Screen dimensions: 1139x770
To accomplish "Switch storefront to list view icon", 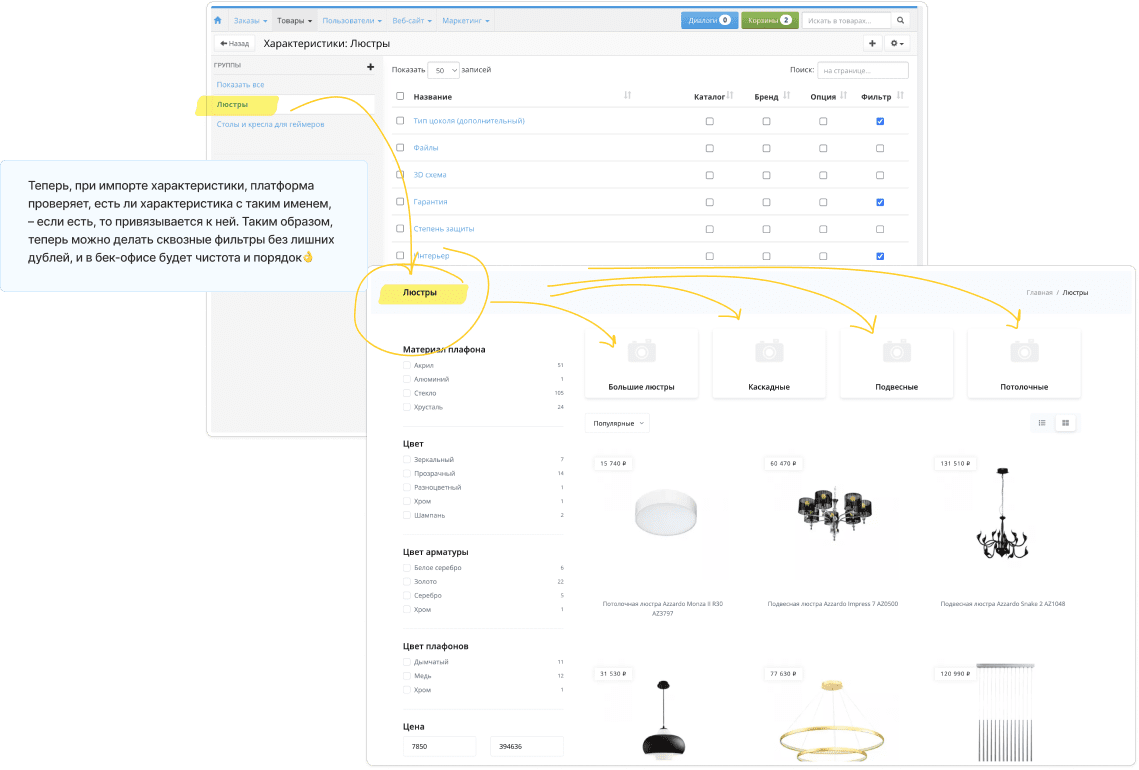I will tap(1042, 424).
